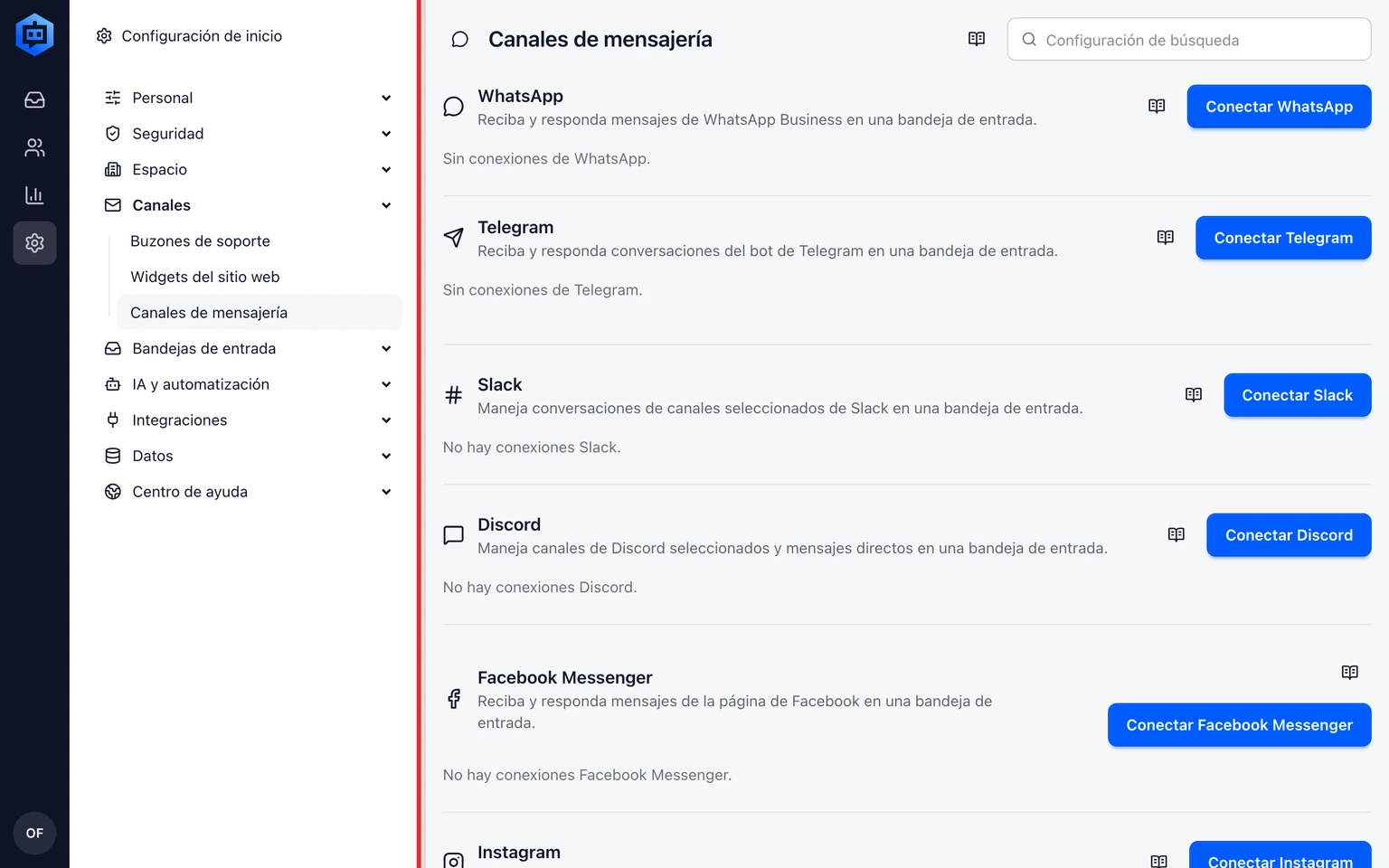Screen dimensions: 1389x868
Task: Open the inbox tray icon in the dark sidebar
Action: 34,99
